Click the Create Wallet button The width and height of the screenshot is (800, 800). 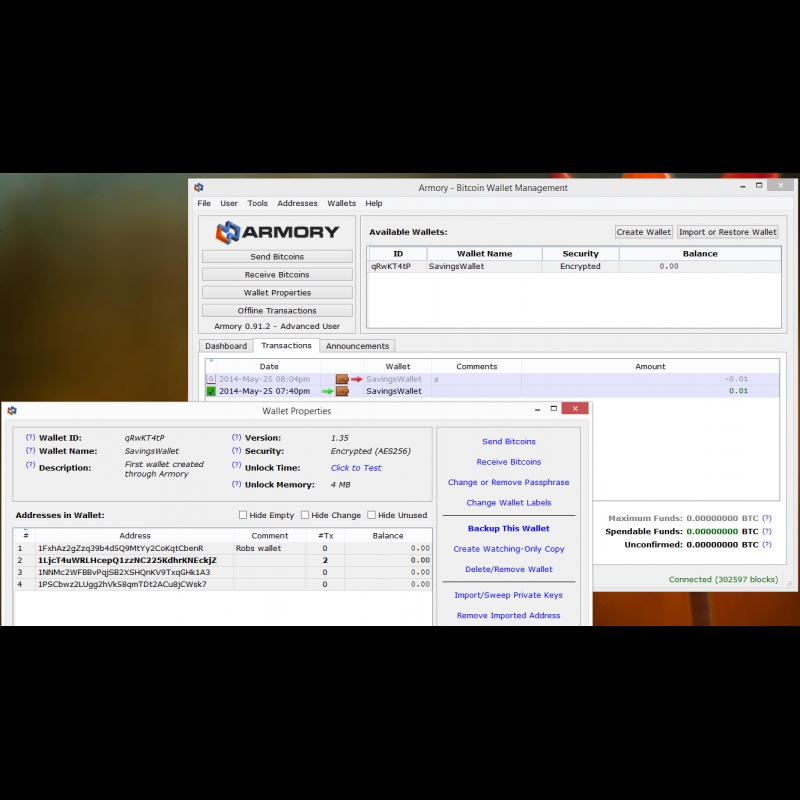pyautogui.click(x=643, y=232)
